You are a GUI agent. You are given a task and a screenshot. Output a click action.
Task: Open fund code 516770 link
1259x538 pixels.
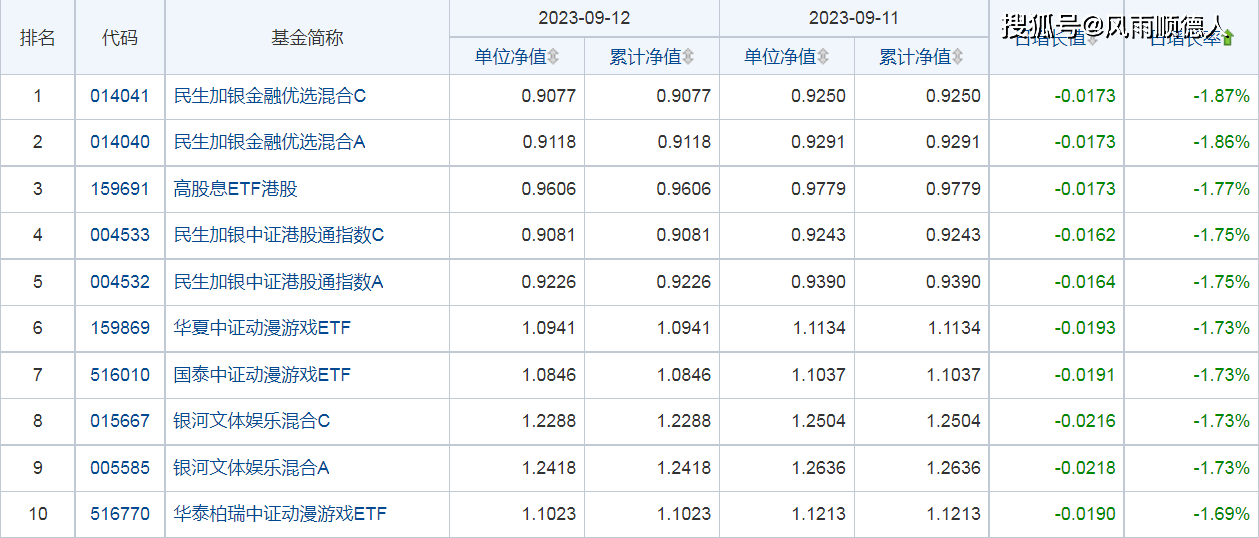click(120, 514)
